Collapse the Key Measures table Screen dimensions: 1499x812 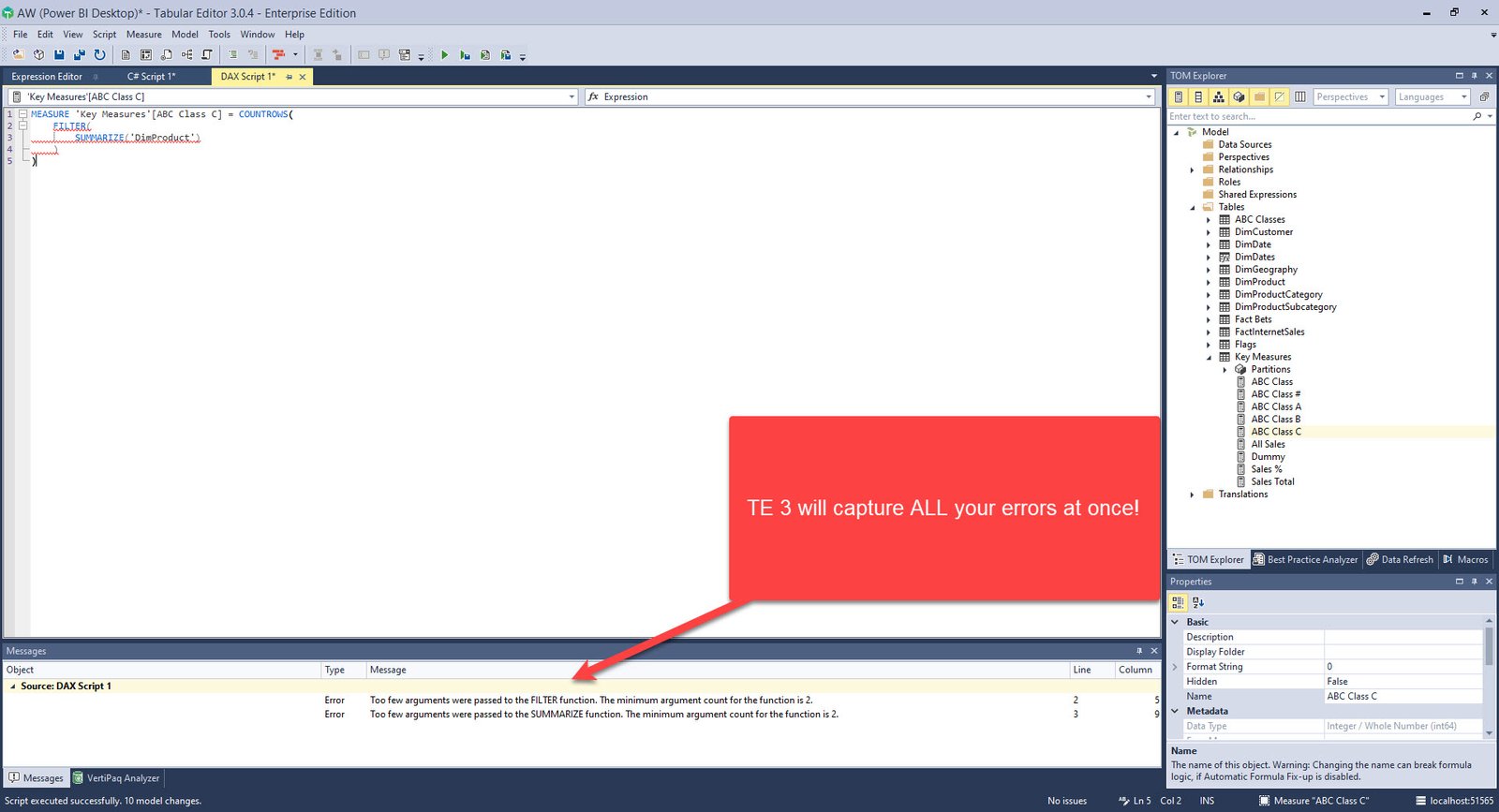[x=1209, y=357]
